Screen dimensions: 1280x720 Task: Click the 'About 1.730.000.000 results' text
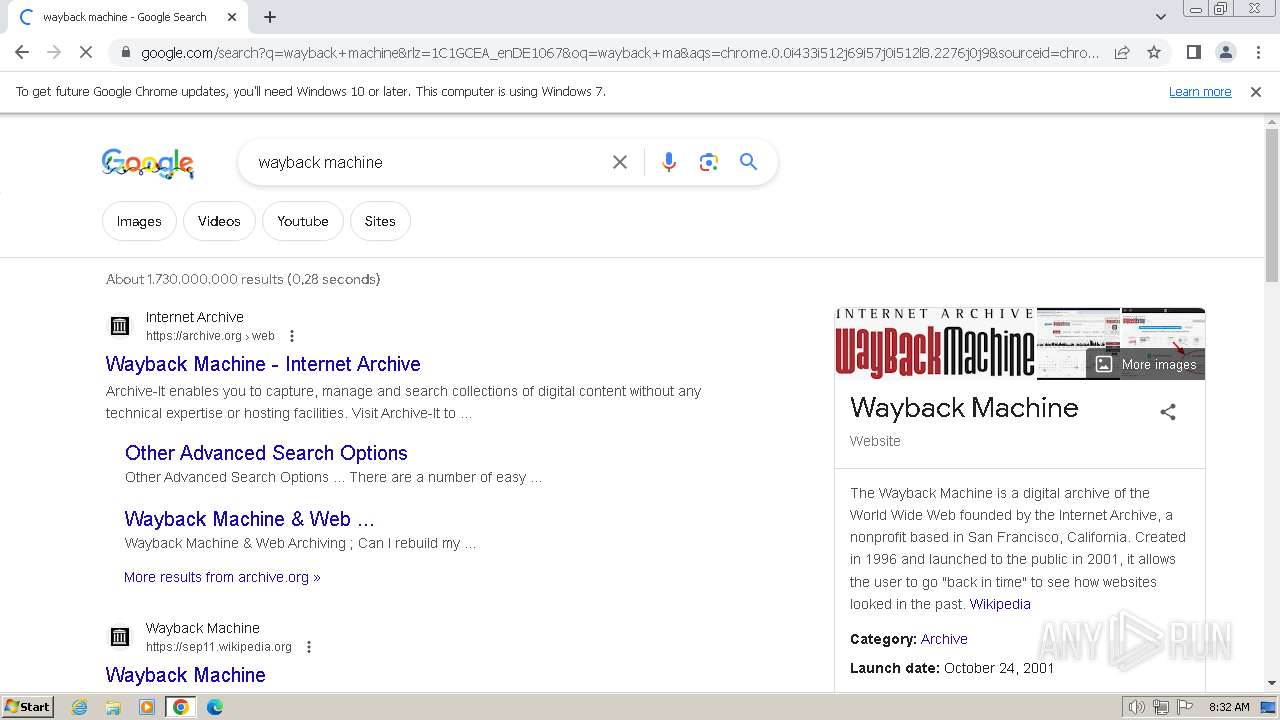(x=243, y=279)
